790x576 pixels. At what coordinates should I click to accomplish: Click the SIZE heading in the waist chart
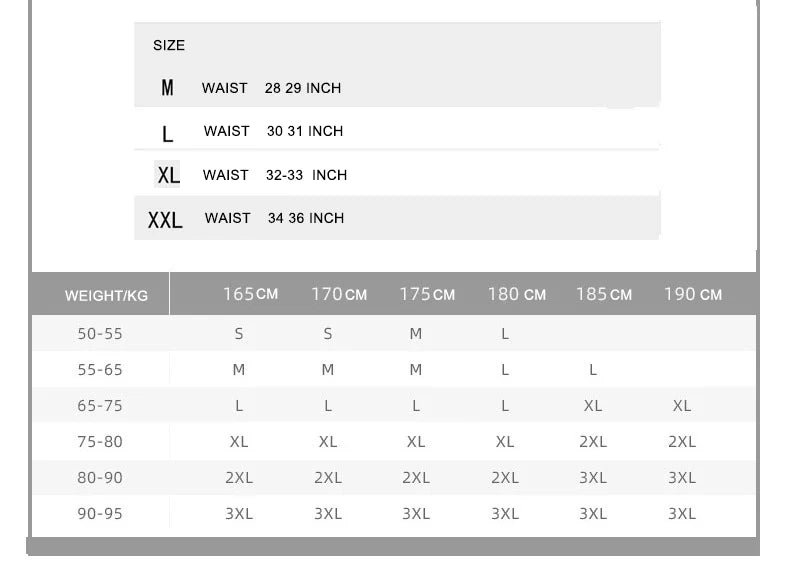pyautogui.click(x=169, y=45)
